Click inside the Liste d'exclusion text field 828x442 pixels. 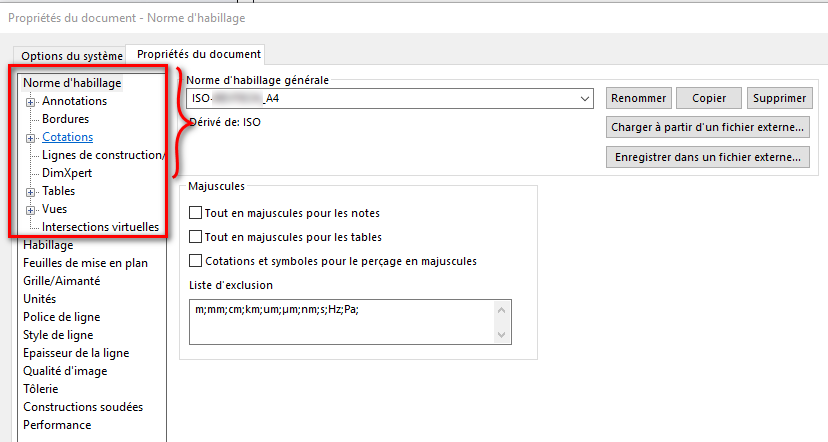tap(342, 322)
